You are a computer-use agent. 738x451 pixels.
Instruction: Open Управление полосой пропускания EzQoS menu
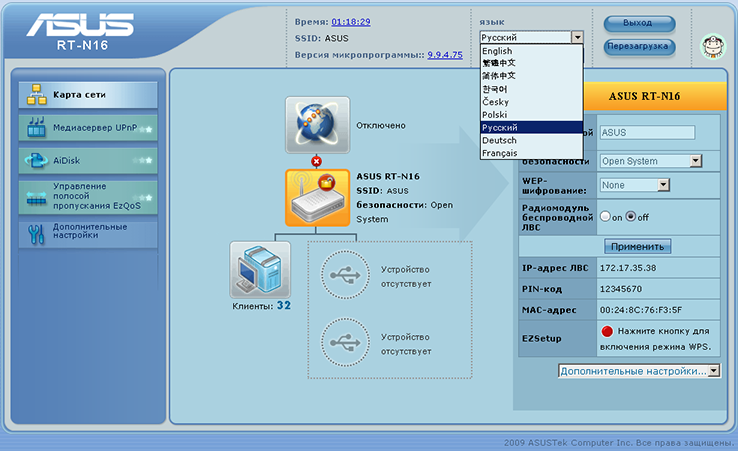tap(88, 196)
